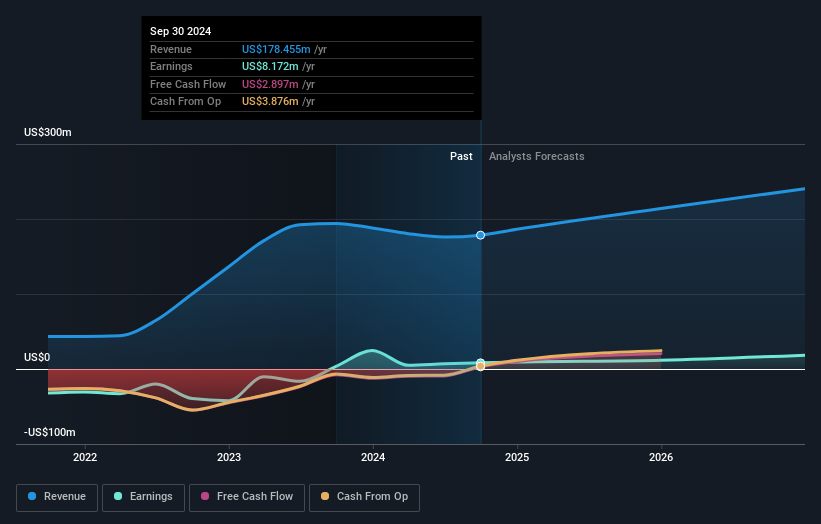
Task: Click the US$2.897m free cash flow value
Action: 270,84
